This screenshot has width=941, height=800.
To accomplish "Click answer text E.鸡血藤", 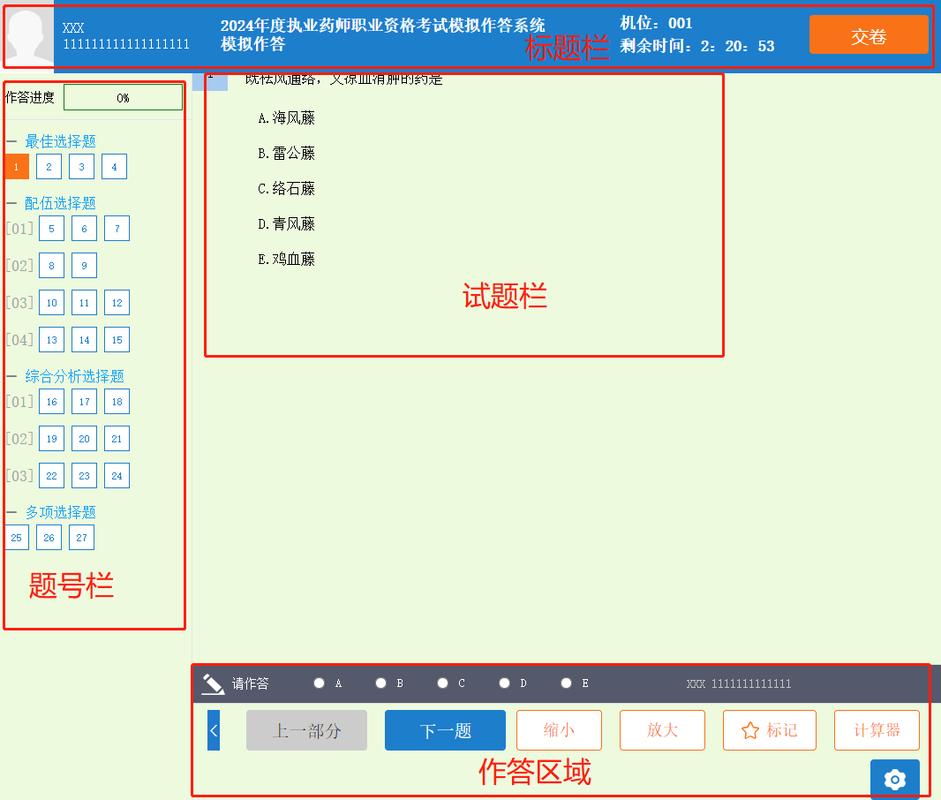I will pos(286,259).
